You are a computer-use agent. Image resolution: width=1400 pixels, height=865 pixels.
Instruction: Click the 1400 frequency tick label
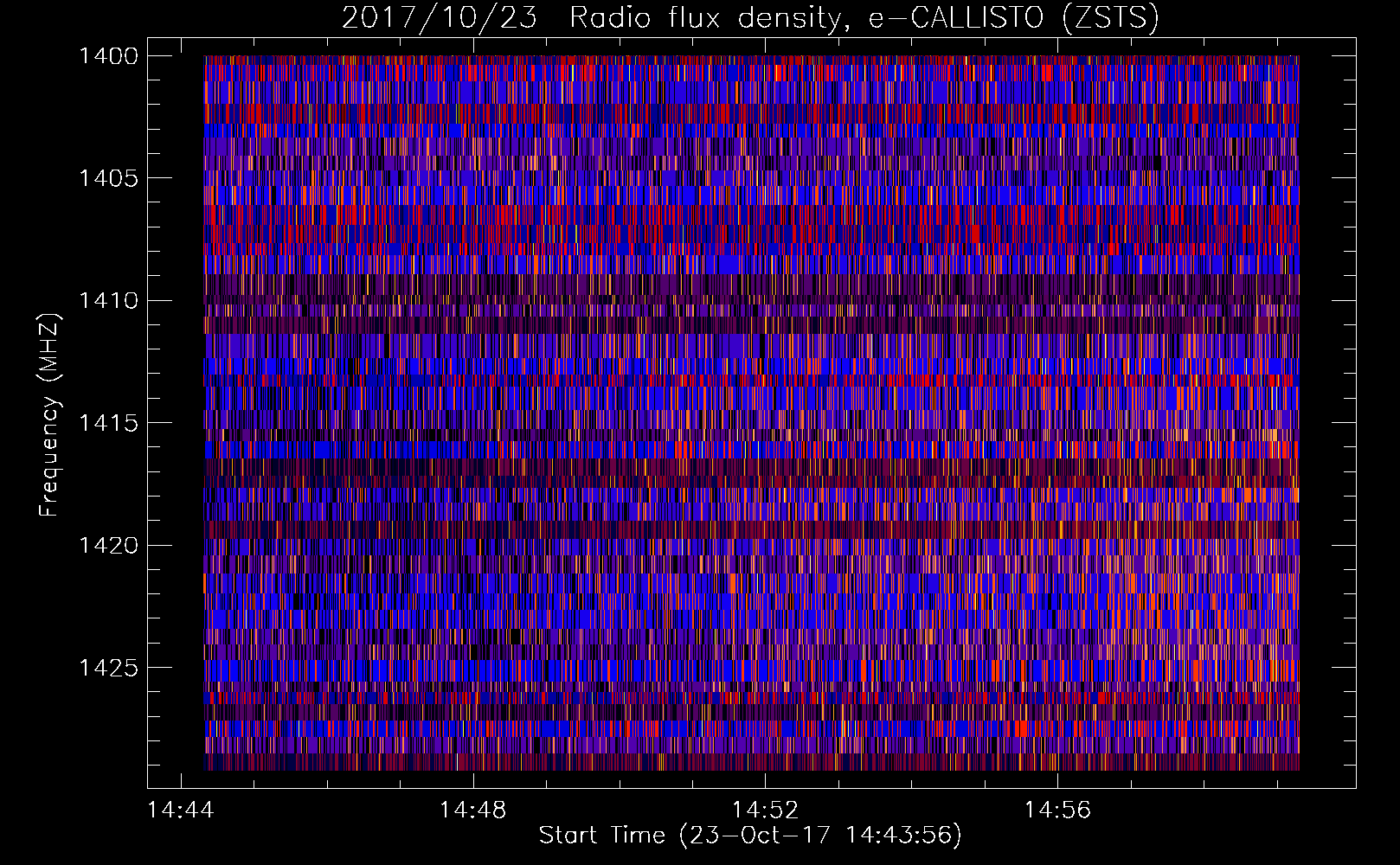pos(108,56)
